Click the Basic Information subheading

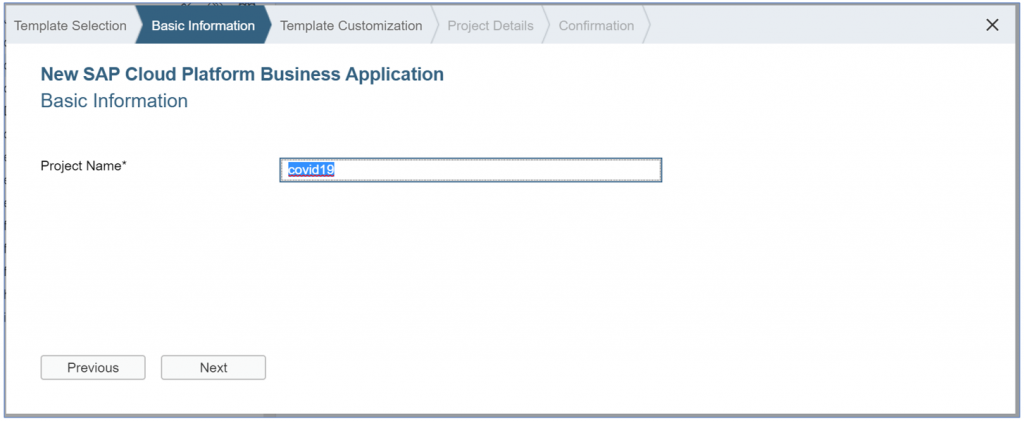[x=114, y=101]
